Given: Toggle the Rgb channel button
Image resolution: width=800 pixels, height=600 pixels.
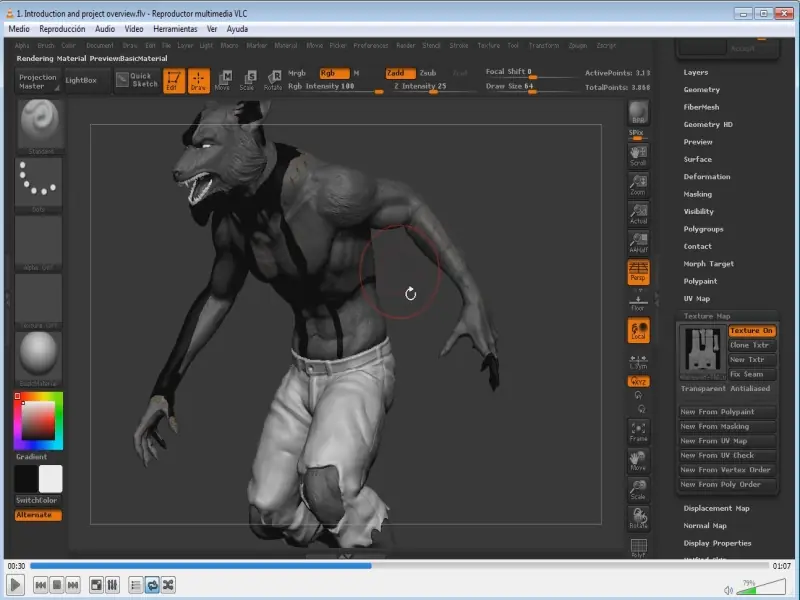Looking at the screenshot, I should (334, 73).
